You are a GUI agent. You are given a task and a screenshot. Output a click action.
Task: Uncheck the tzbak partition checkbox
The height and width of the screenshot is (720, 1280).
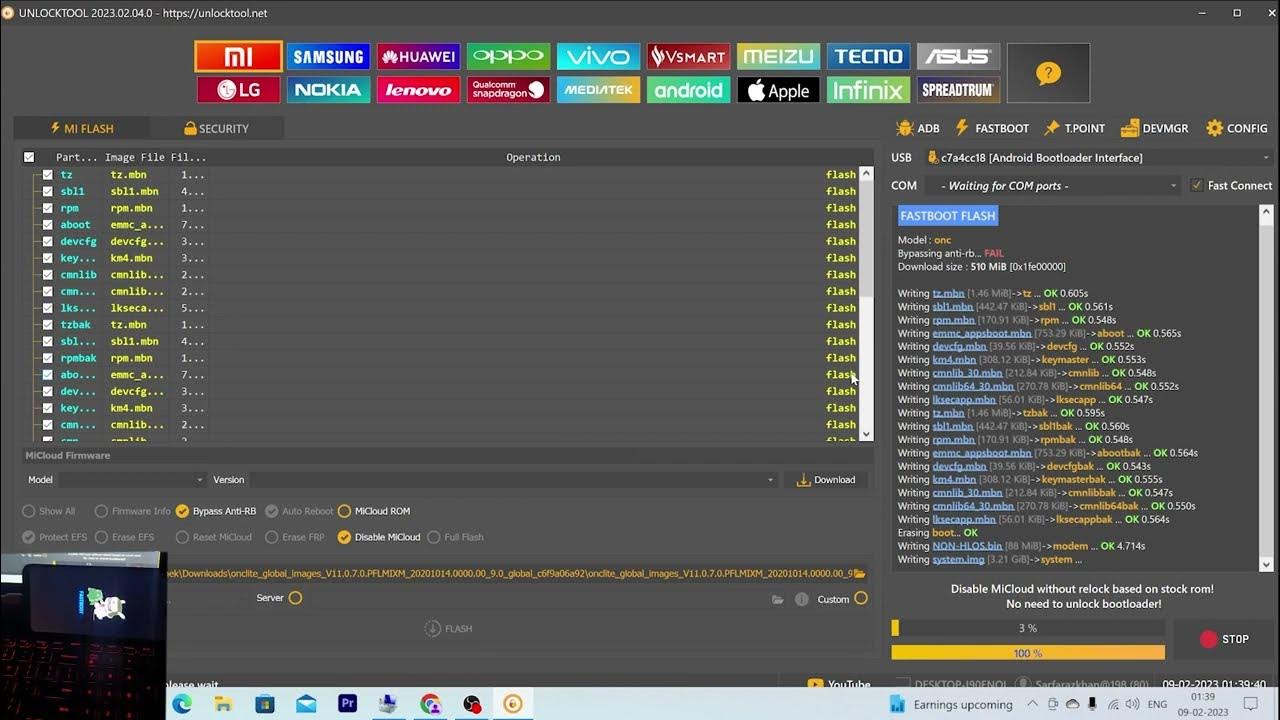pyautogui.click(x=47, y=325)
